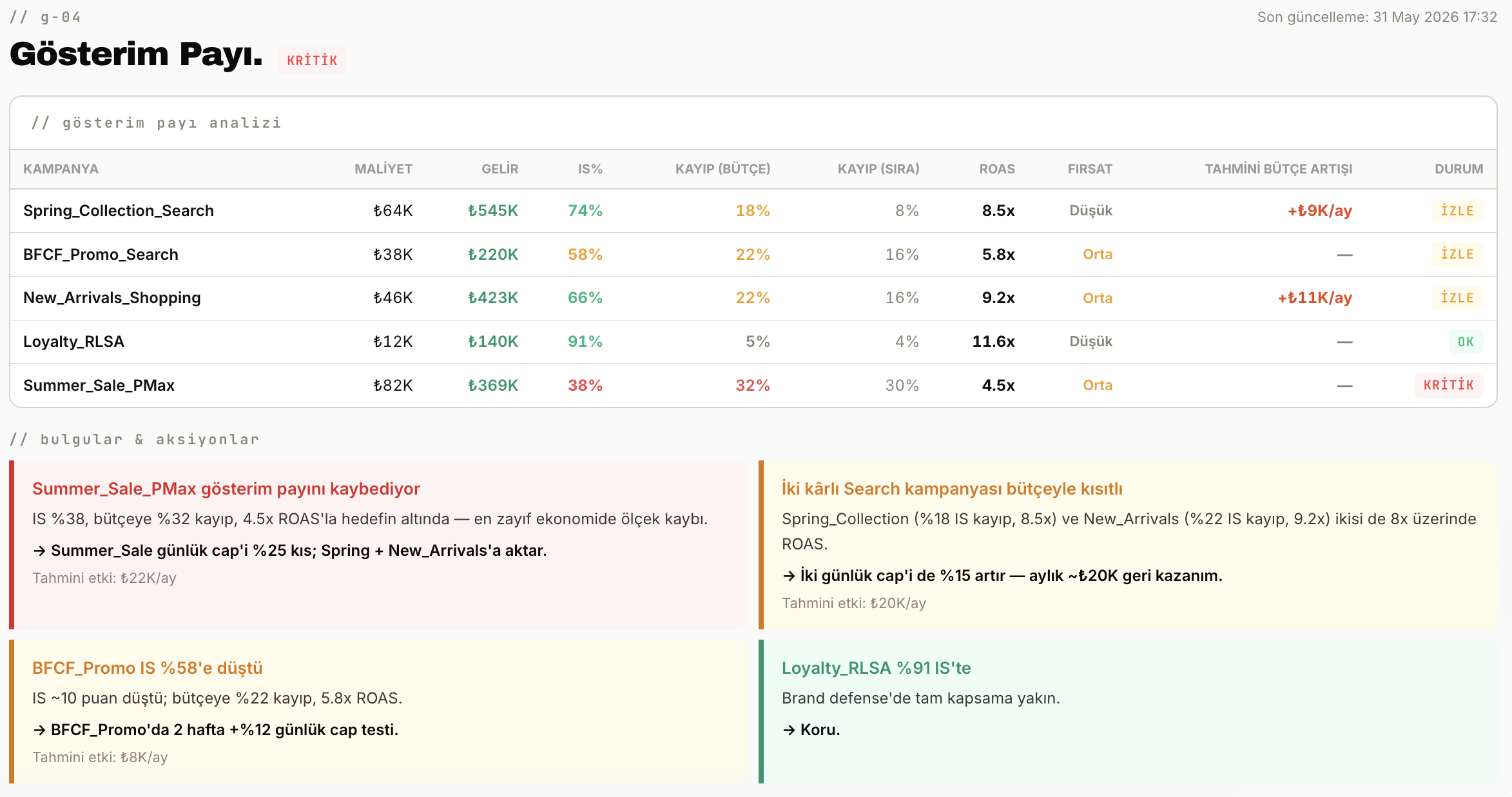Click the KRİTİK status badge for Summer_Sale_PMax

point(1449,385)
